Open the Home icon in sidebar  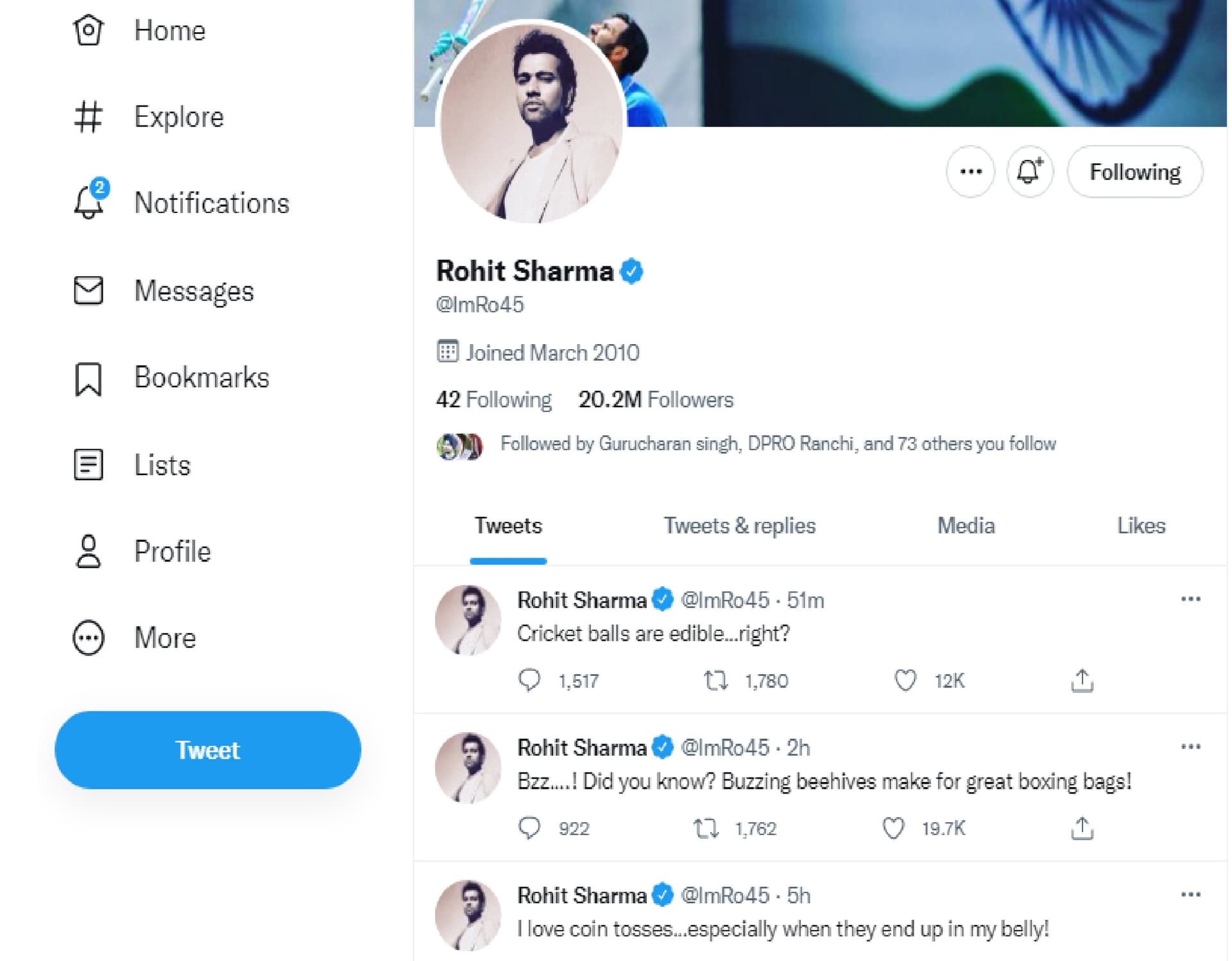[88, 30]
